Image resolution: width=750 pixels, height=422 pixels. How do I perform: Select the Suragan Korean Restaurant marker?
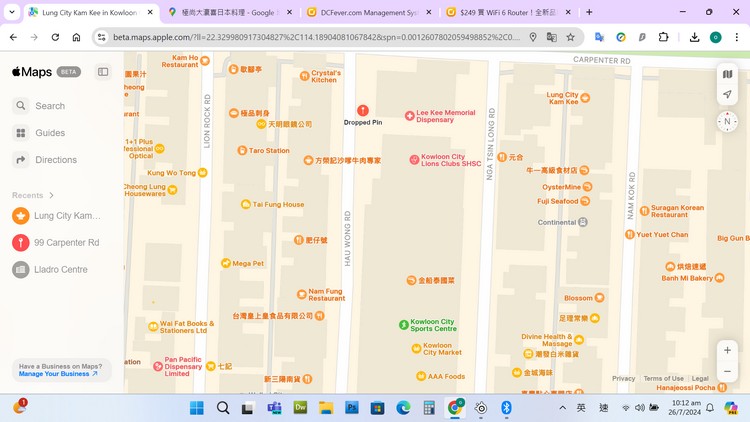coord(644,211)
